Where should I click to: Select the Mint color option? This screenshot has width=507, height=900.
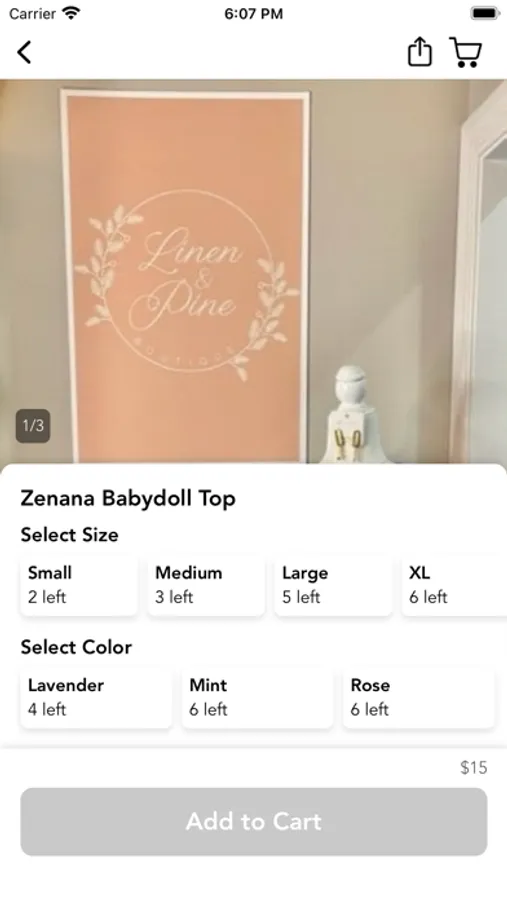pyautogui.click(x=257, y=698)
